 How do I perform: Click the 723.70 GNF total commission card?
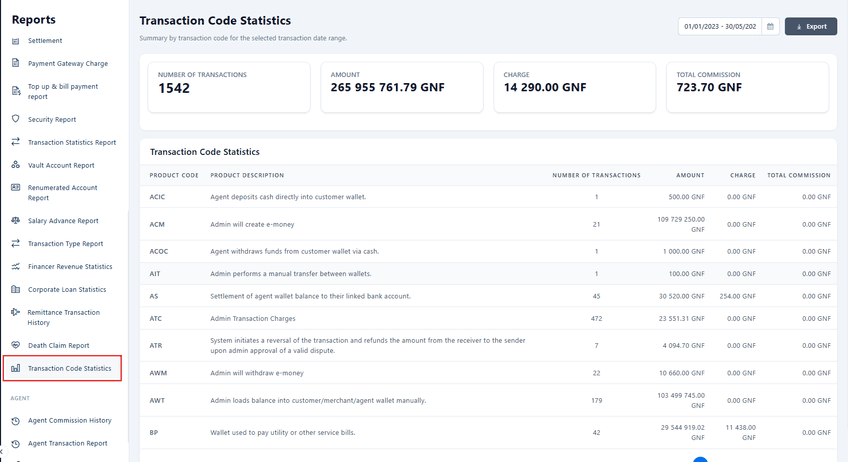click(x=747, y=87)
